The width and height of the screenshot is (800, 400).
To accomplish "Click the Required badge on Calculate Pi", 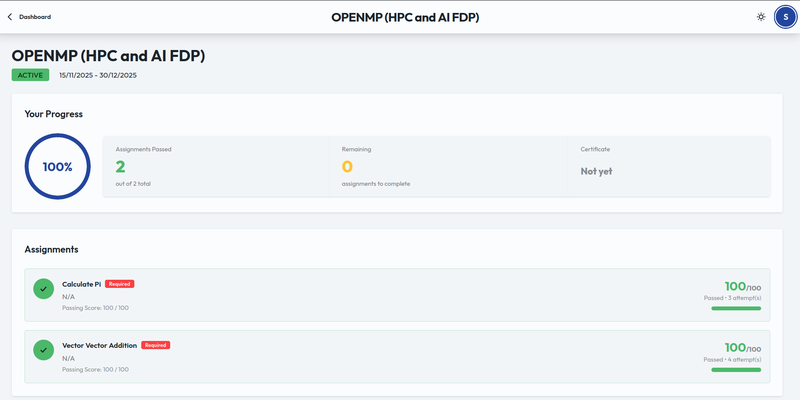I will point(119,284).
